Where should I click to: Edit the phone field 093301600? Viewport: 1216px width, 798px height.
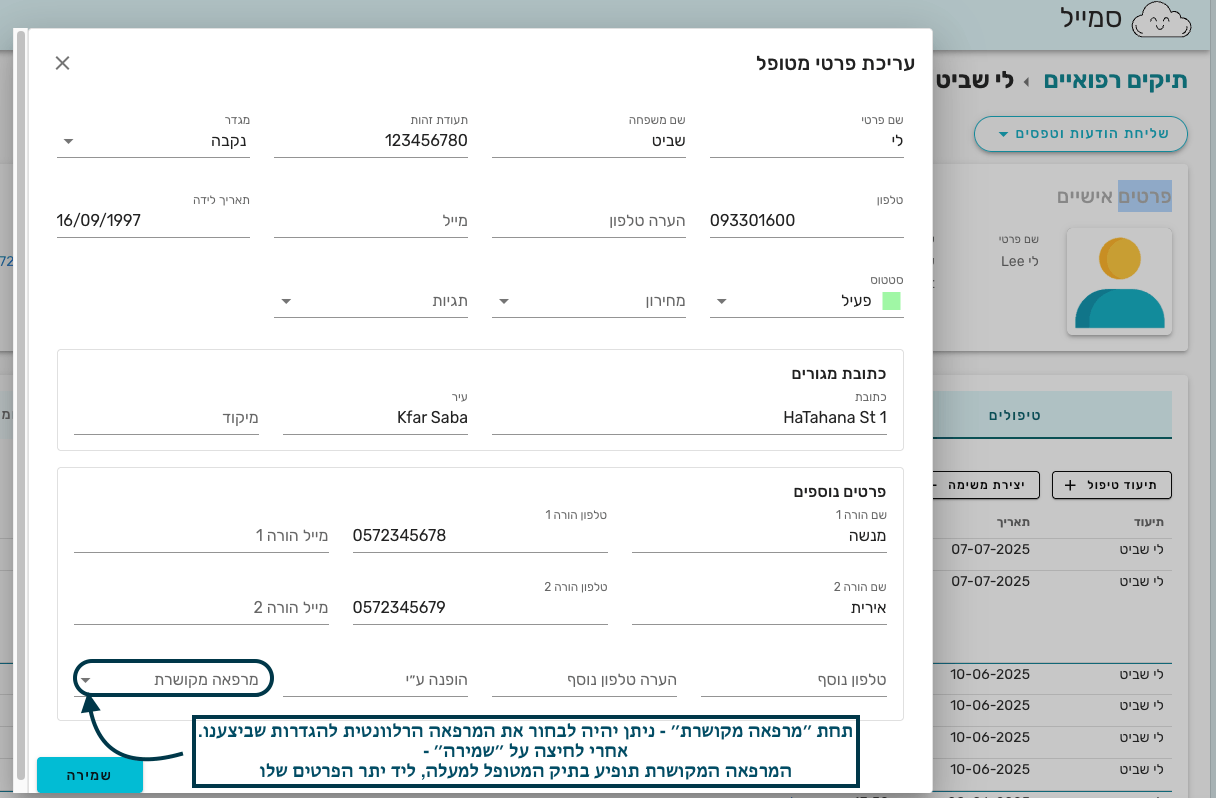point(807,221)
